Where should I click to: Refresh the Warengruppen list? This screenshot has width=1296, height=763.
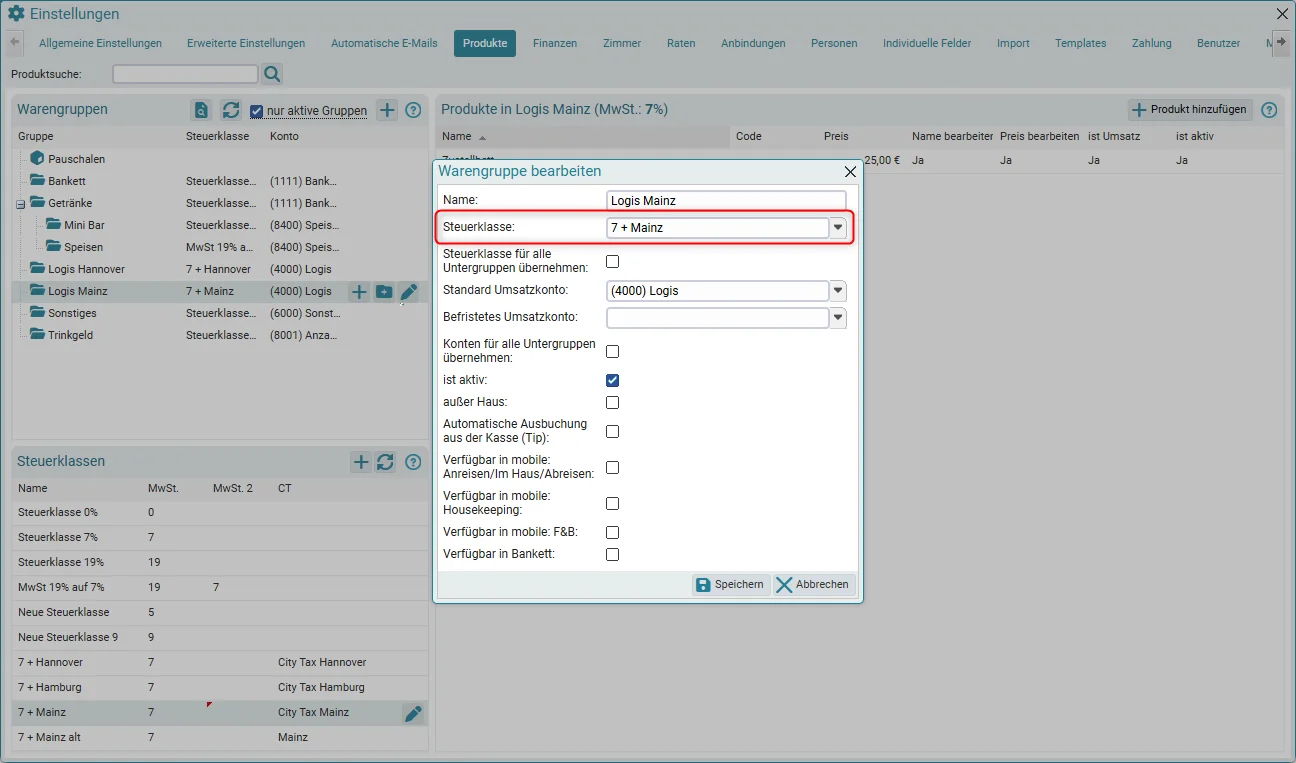point(230,110)
